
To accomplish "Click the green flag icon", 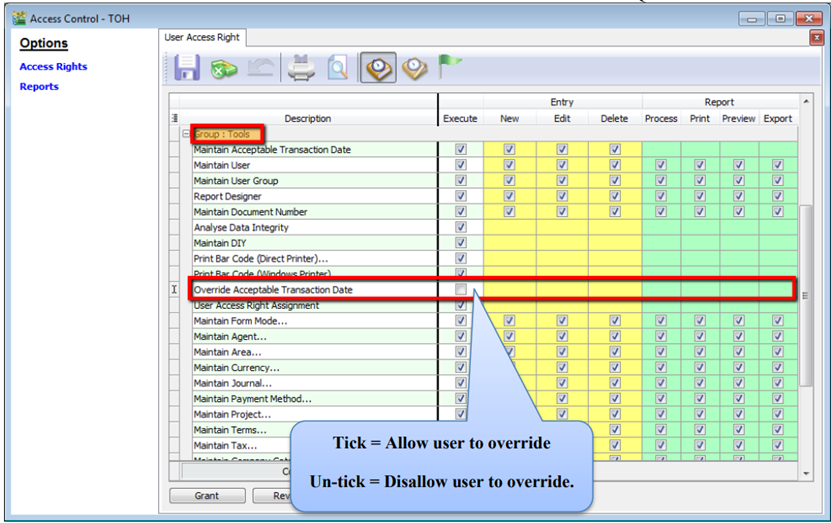I will pos(450,67).
